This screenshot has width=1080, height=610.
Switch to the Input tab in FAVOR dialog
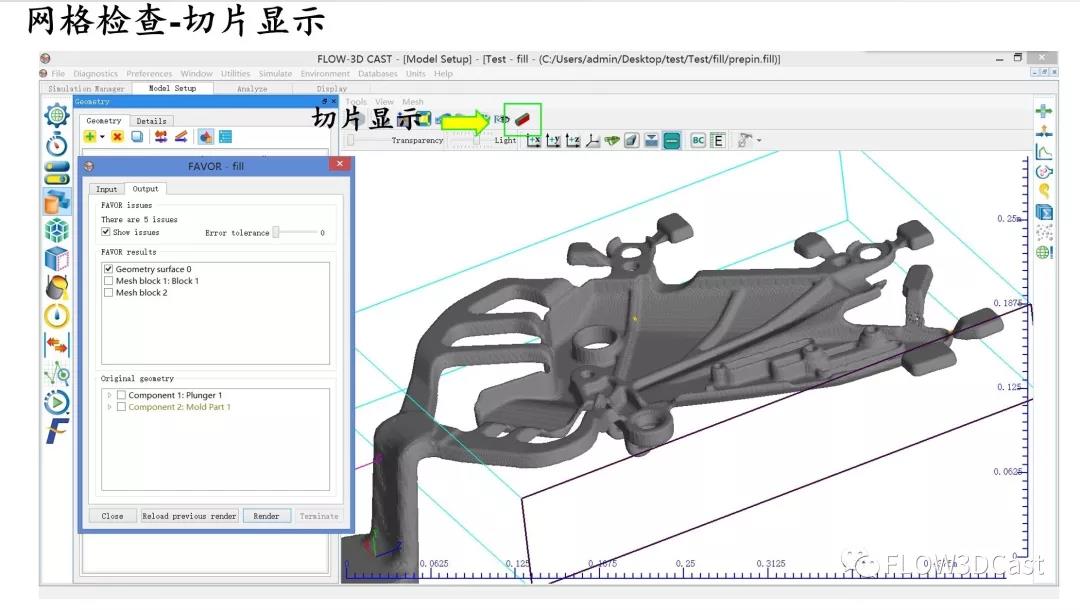[x=106, y=189]
